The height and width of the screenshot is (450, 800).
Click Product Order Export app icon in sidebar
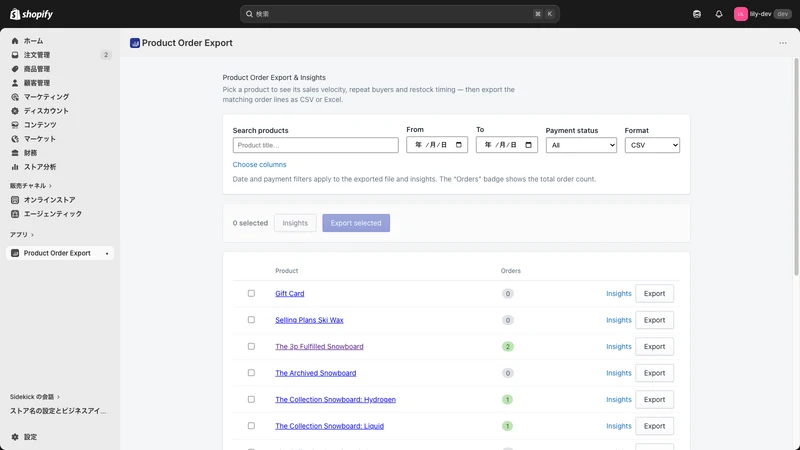coord(15,253)
